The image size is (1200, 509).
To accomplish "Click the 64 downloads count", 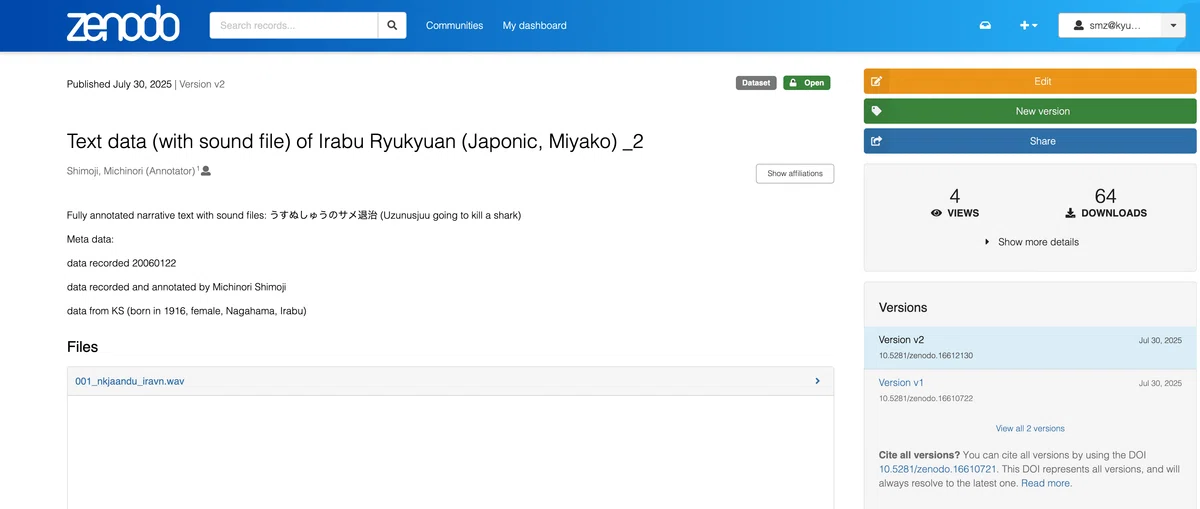I will point(1105,196).
